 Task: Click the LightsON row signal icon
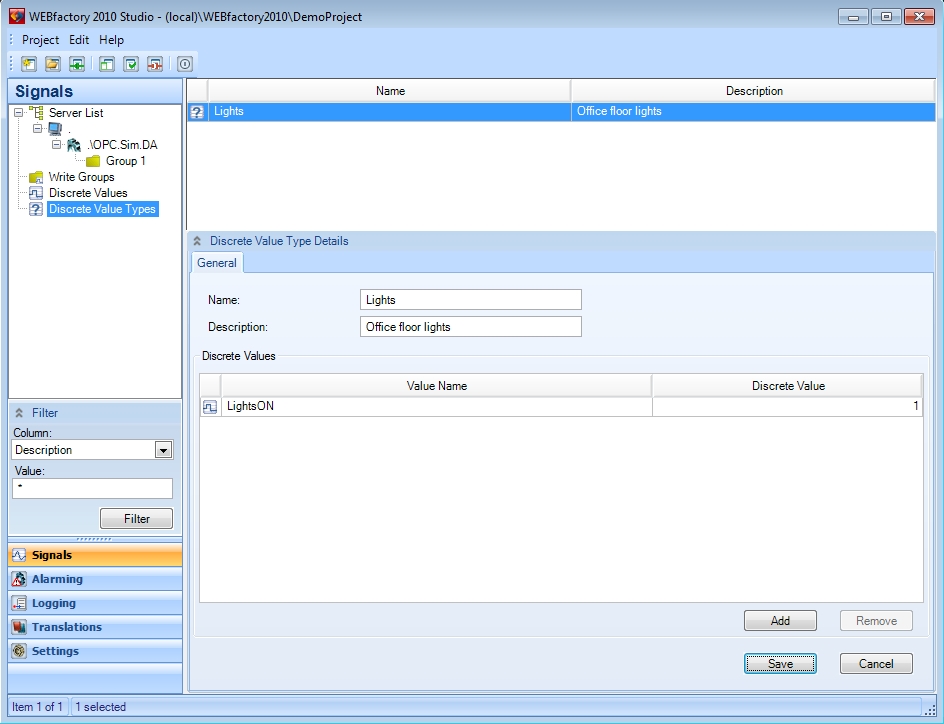click(210, 407)
